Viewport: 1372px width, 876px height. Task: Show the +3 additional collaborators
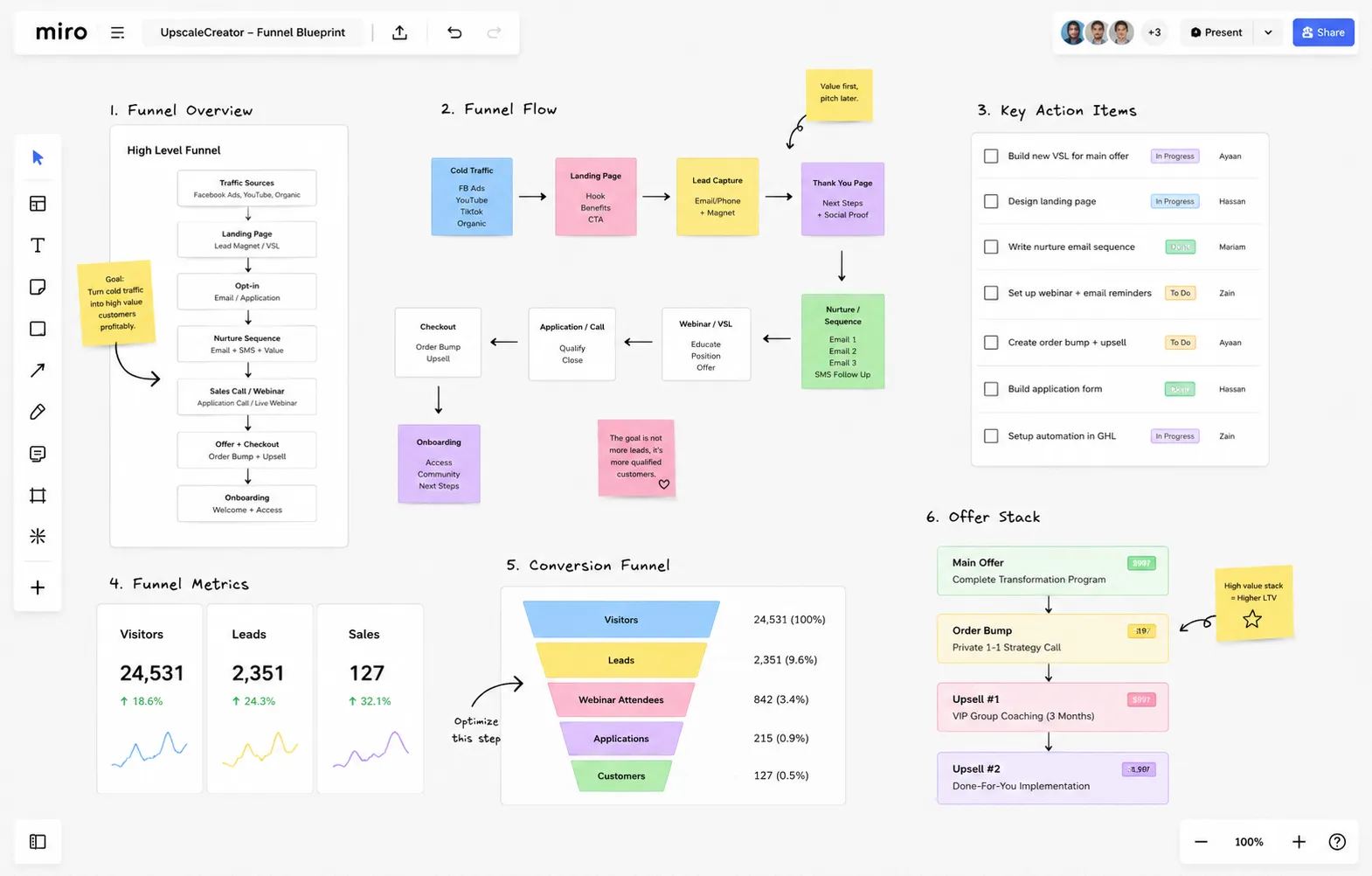(1154, 32)
